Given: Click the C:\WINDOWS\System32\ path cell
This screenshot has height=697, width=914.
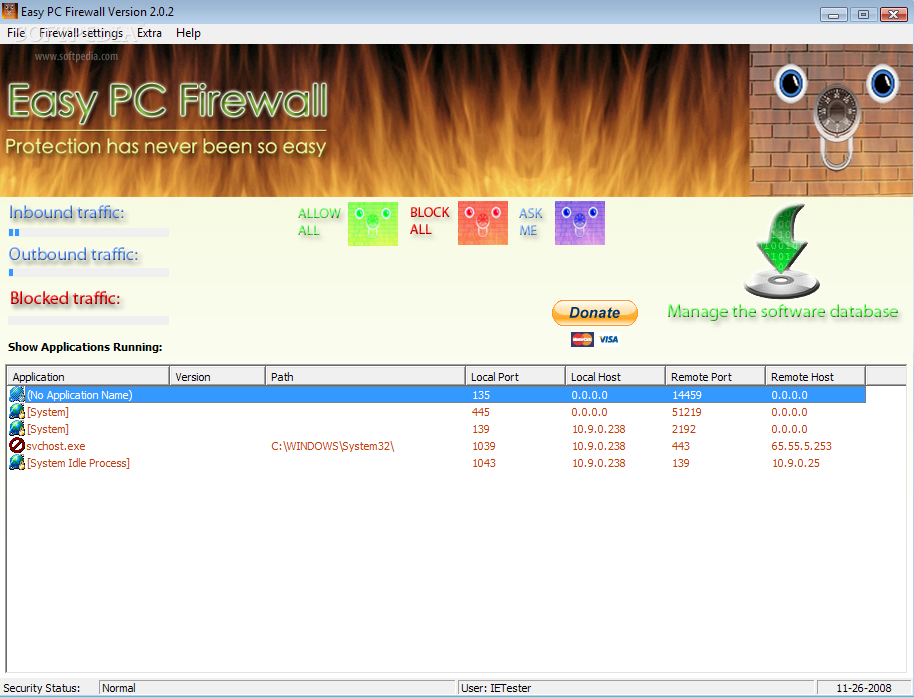Looking at the screenshot, I should 333,446.
